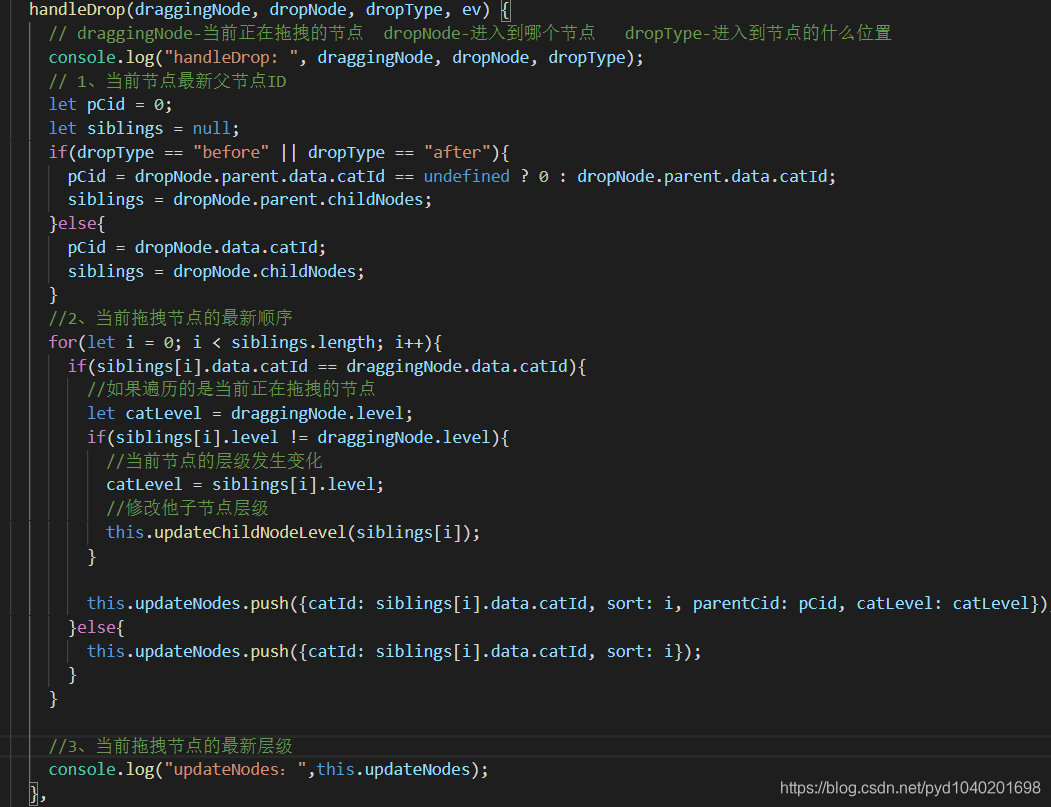The height and width of the screenshot is (807, 1051).
Task: Click 'pCid = dropNode.data.catId;' line
Action: (197, 247)
